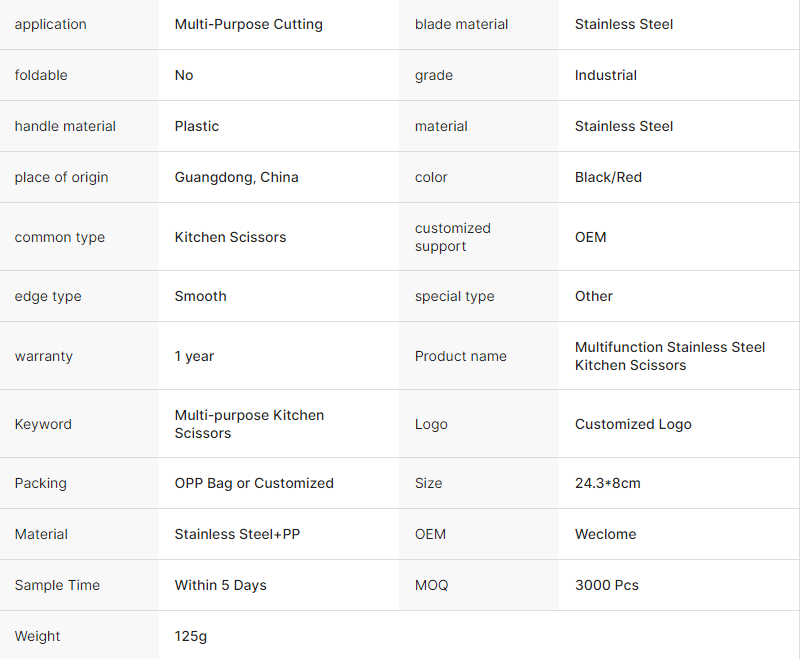This screenshot has height=659, width=801.
Task: Select the 'Kitchen Scissors' common type value
Action: 230,237
